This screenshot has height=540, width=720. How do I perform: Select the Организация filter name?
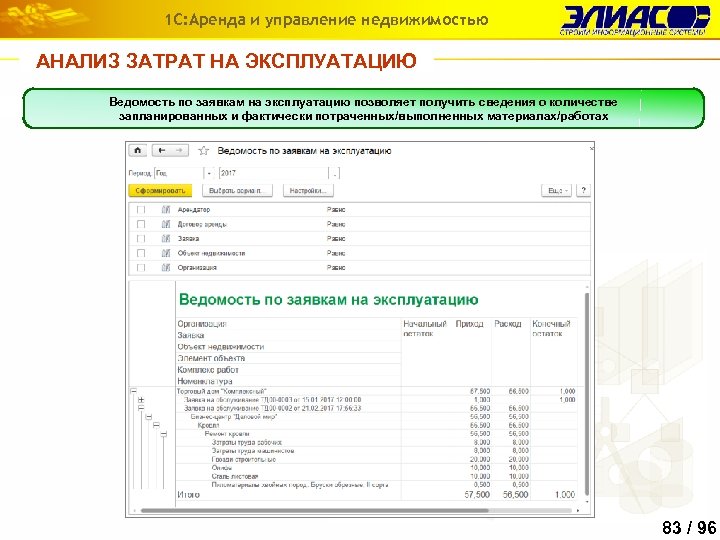coord(197,267)
